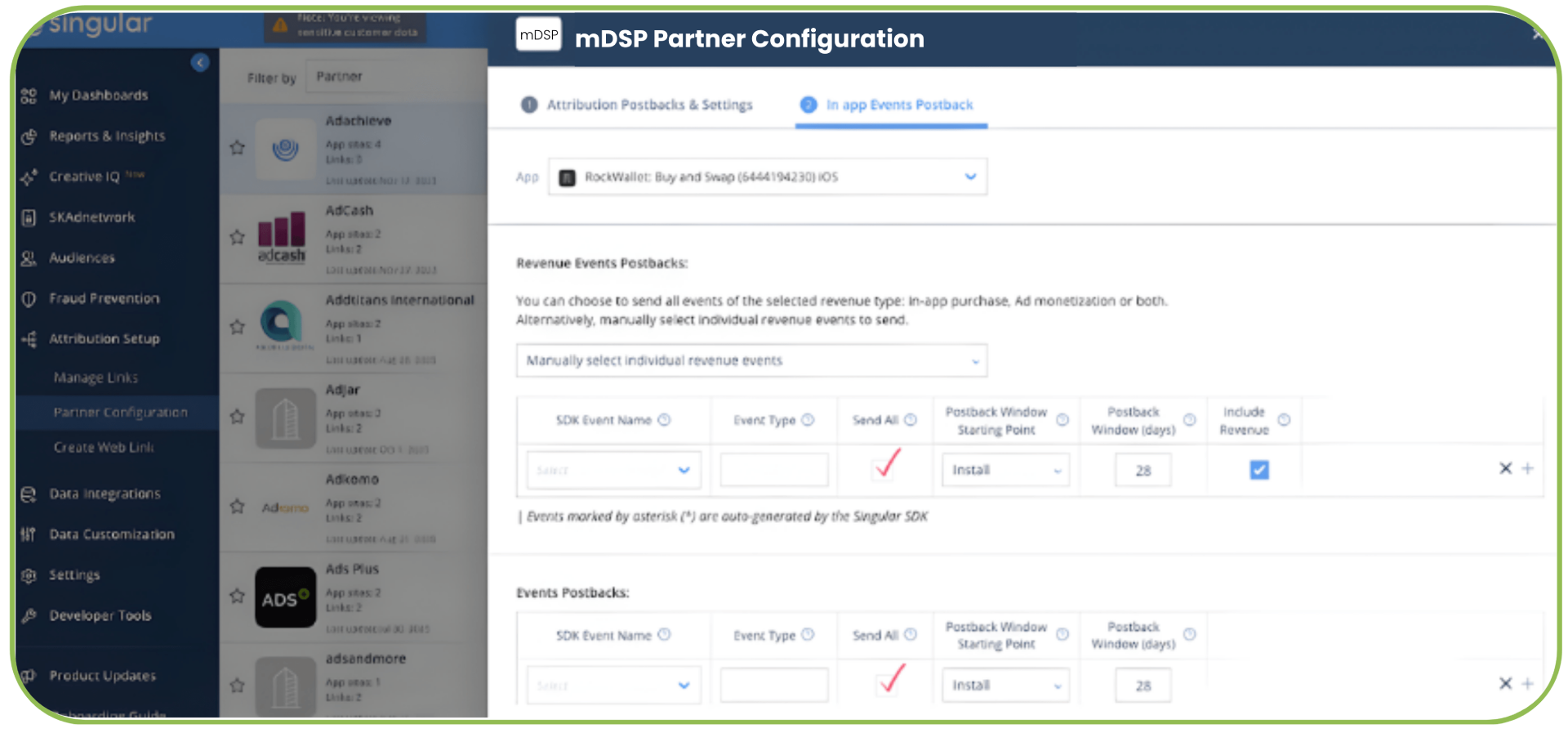Remove the Events Postbacks row
Viewport: 1568px width, 733px height.
1506,683
